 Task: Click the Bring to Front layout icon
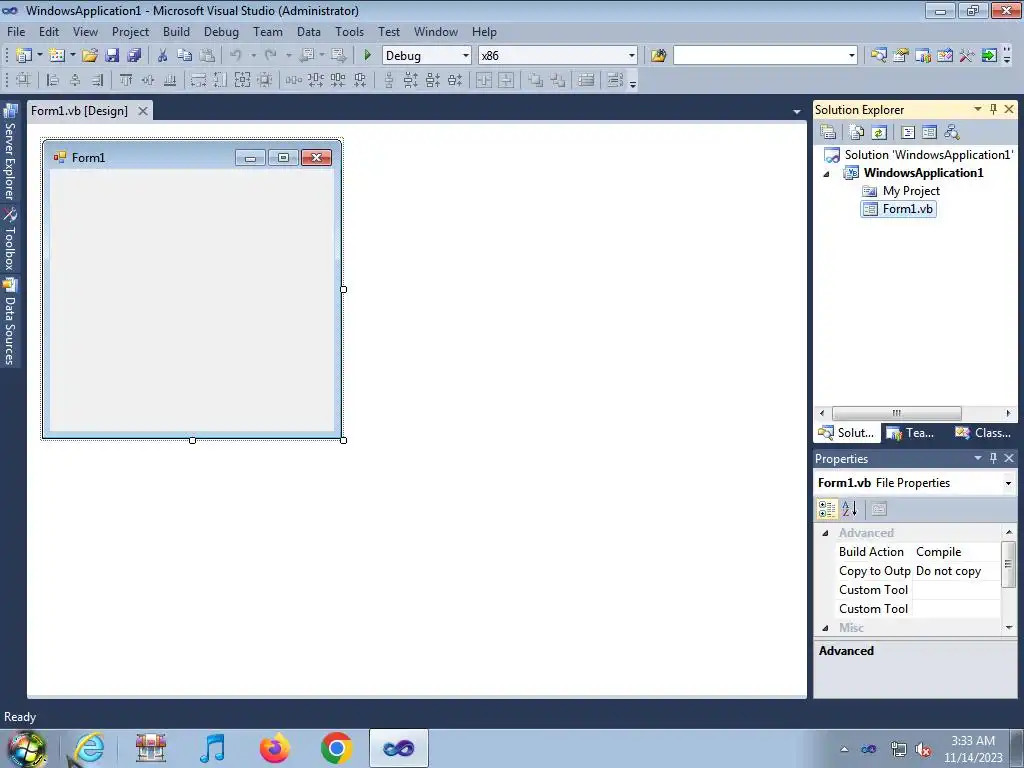click(536, 80)
